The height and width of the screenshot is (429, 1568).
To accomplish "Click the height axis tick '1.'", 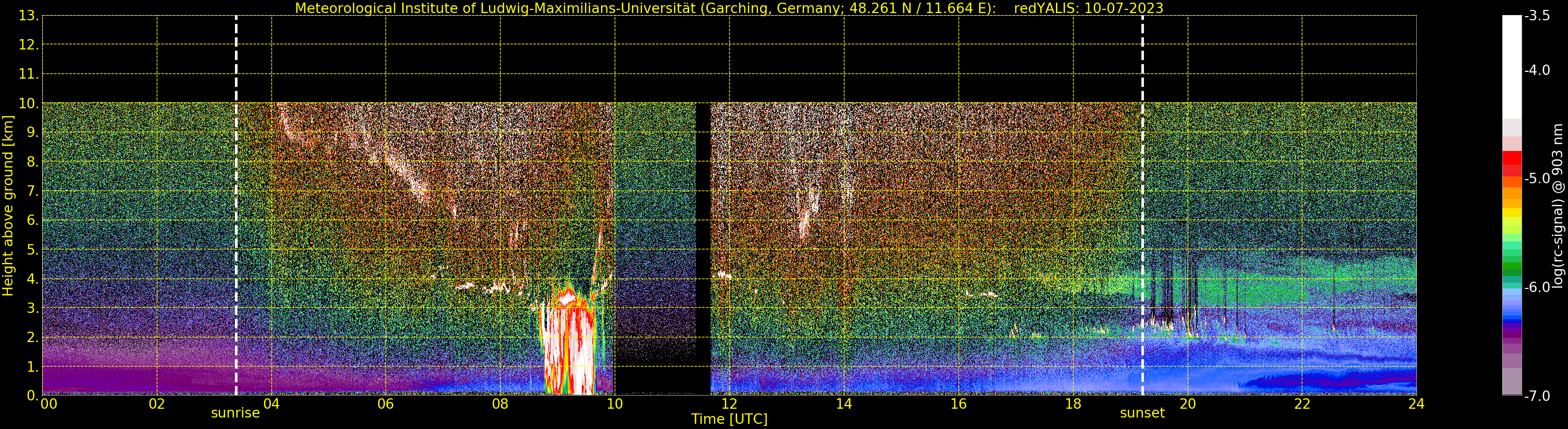I will (33, 367).
